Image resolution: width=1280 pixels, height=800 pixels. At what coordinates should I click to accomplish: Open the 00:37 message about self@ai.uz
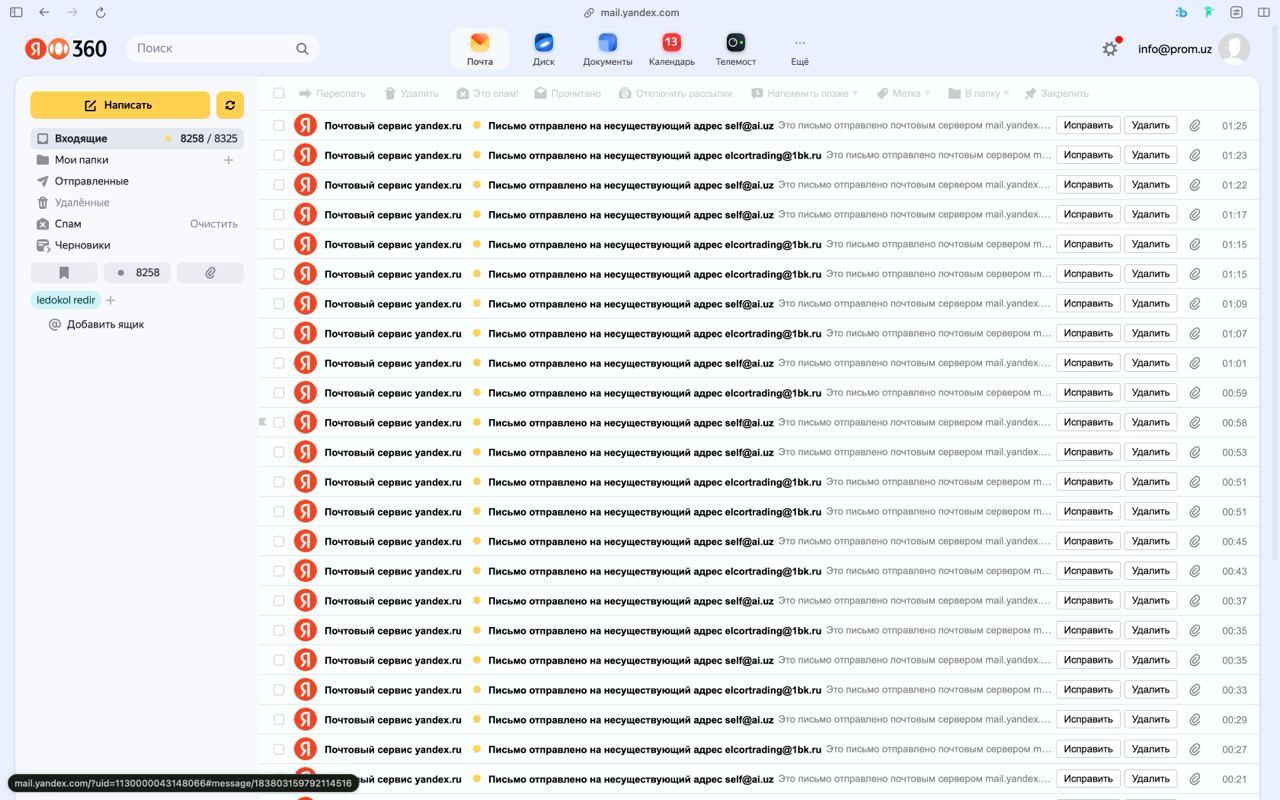pyautogui.click(x=758, y=601)
